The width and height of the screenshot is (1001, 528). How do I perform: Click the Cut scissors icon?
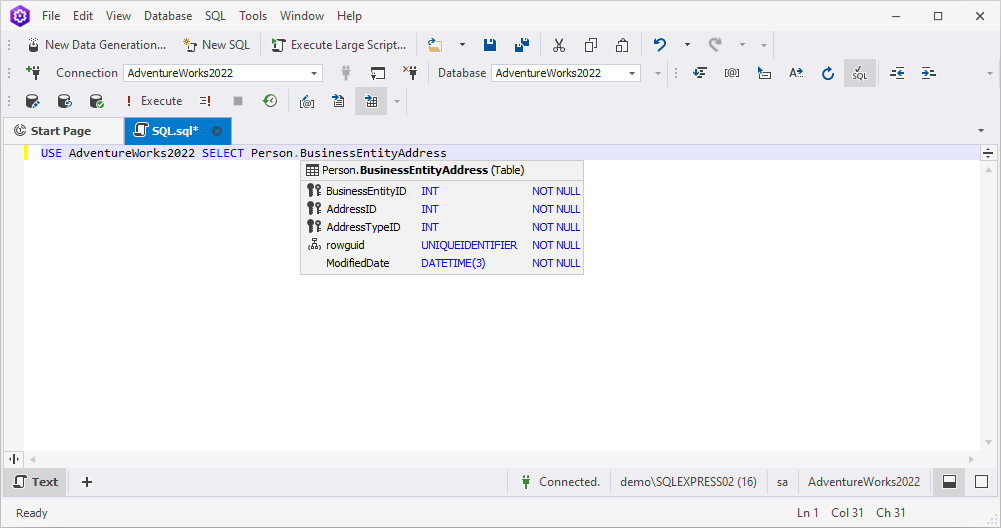click(x=559, y=45)
